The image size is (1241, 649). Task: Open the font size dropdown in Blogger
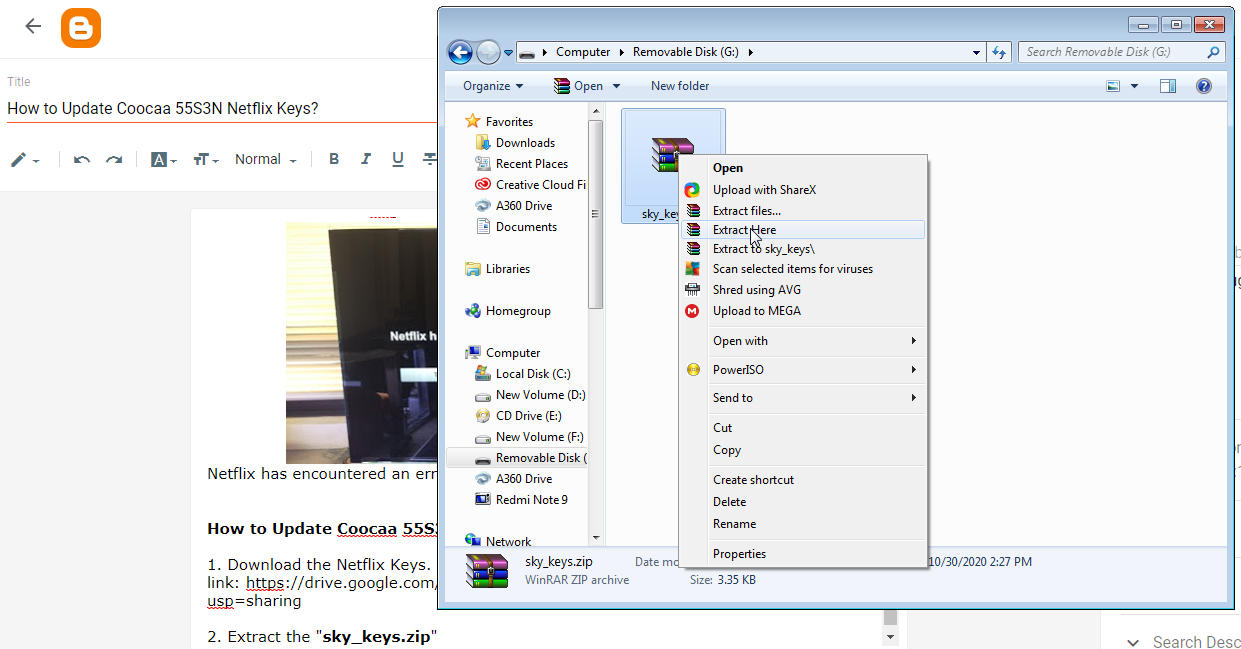[x=205, y=160]
